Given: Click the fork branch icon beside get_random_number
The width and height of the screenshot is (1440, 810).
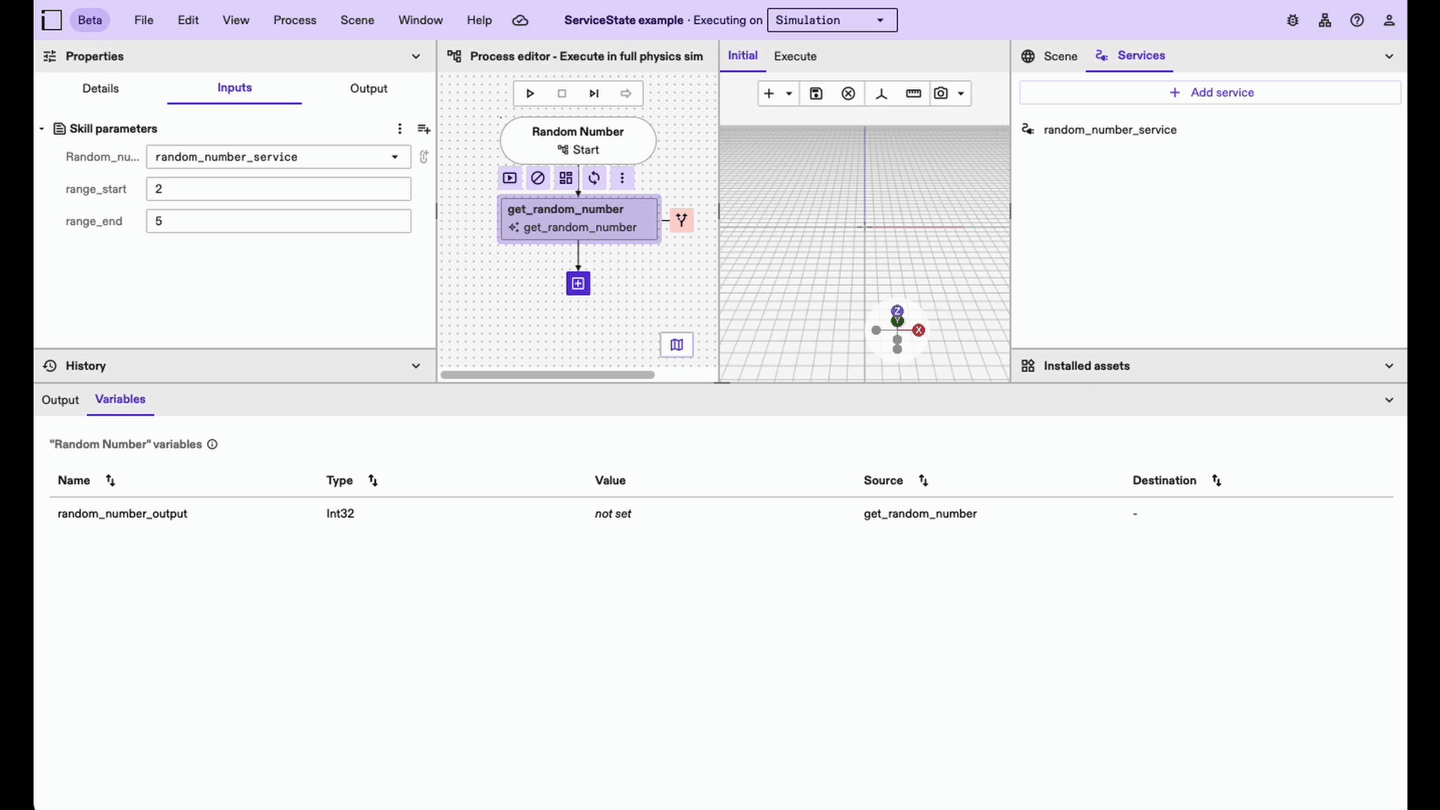Looking at the screenshot, I should click(x=681, y=220).
